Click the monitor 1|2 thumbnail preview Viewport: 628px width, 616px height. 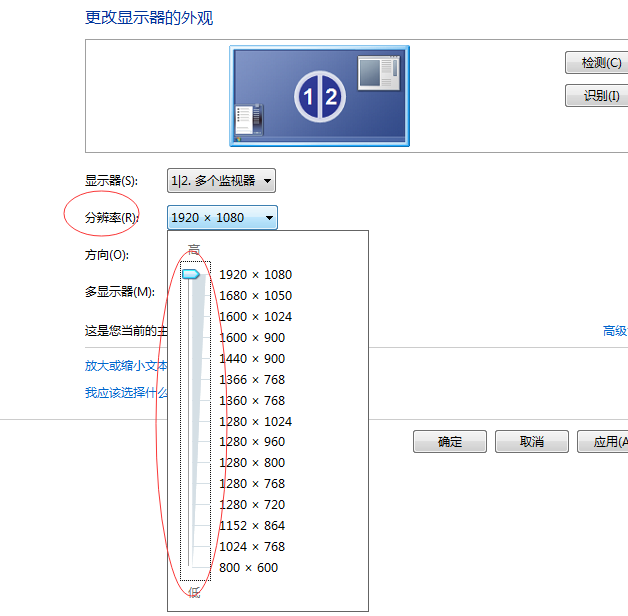tap(319, 96)
